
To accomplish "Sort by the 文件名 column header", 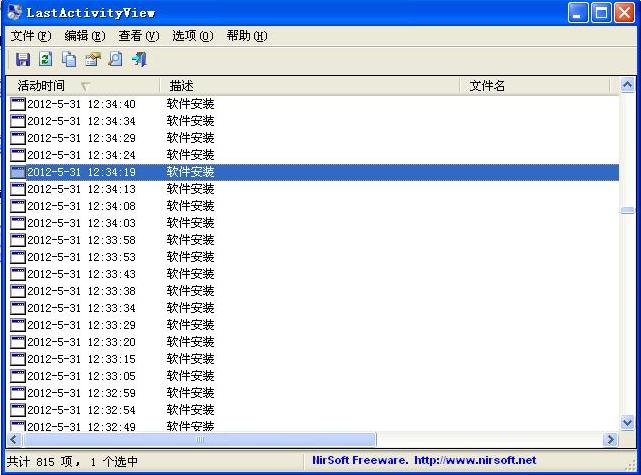I will (x=535, y=86).
